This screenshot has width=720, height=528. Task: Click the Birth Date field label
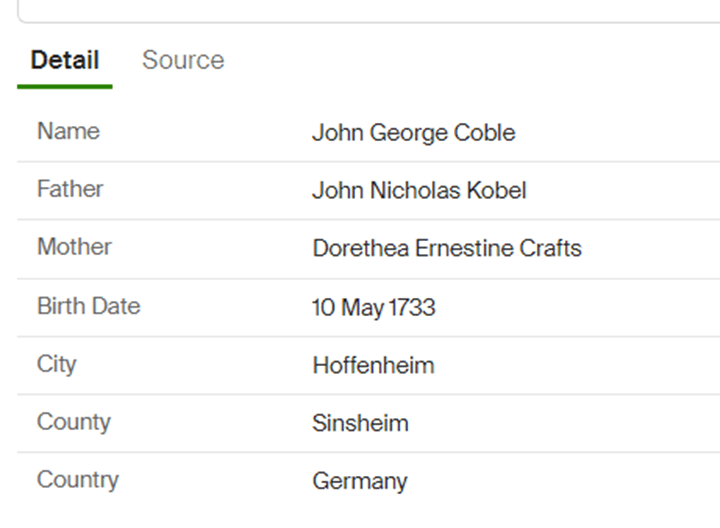click(x=88, y=306)
